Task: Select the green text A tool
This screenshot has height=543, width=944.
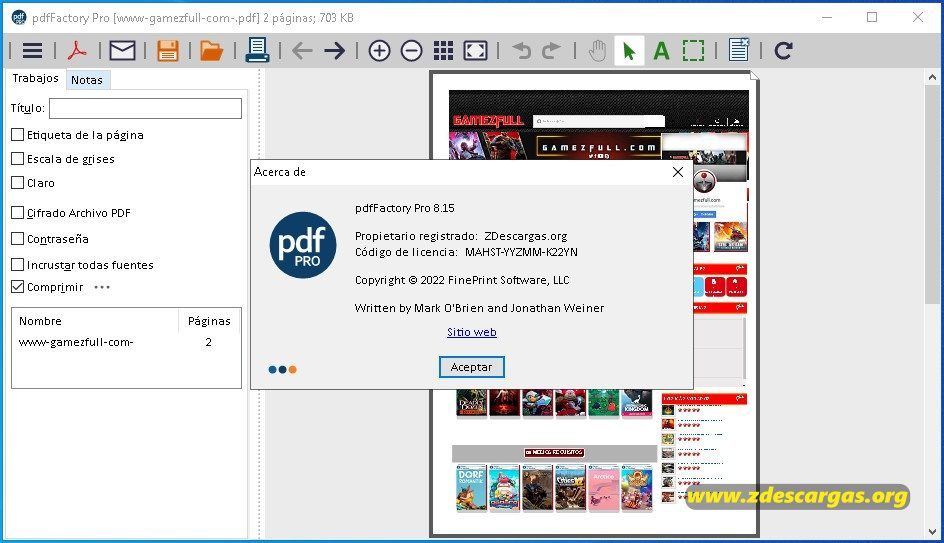Action: coord(662,51)
